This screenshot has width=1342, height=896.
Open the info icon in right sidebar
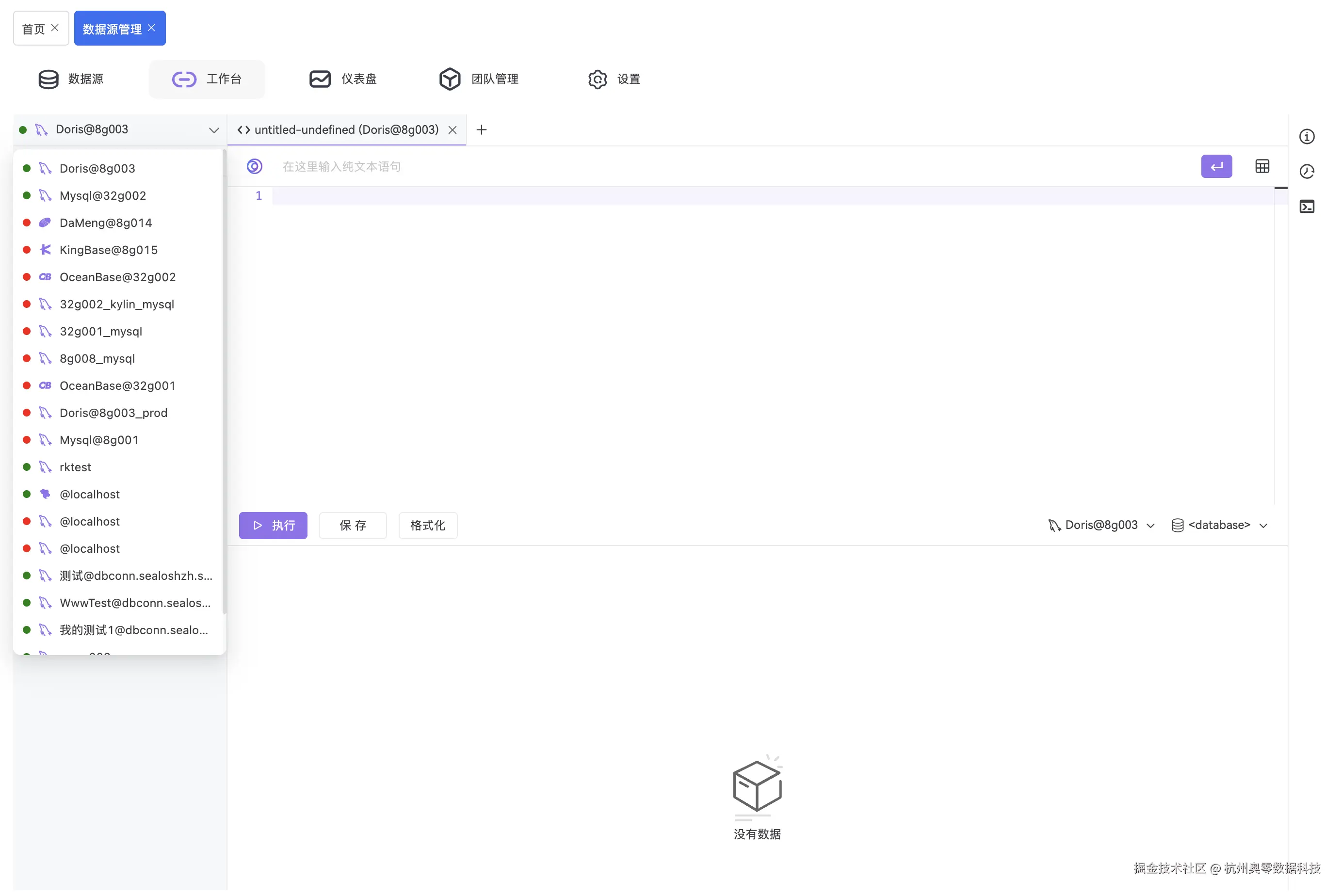click(1308, 136)
